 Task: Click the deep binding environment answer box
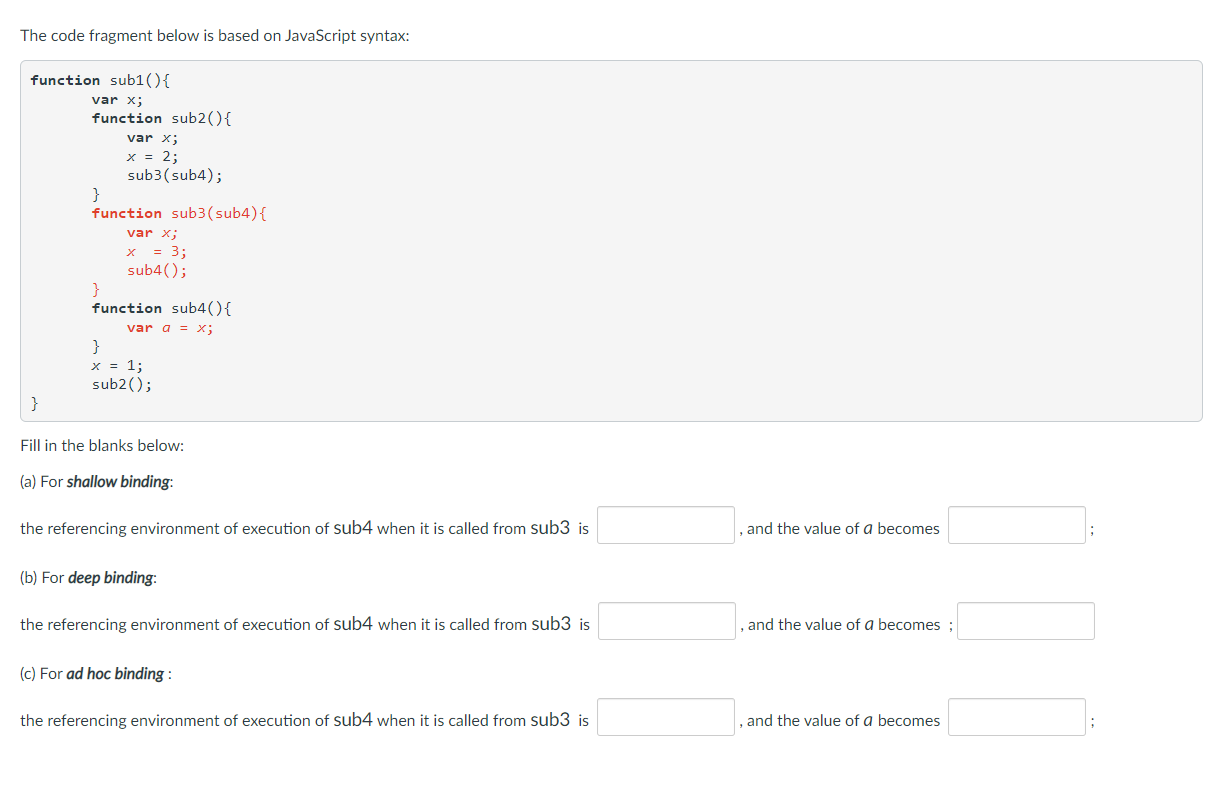(x=665, y=620)
